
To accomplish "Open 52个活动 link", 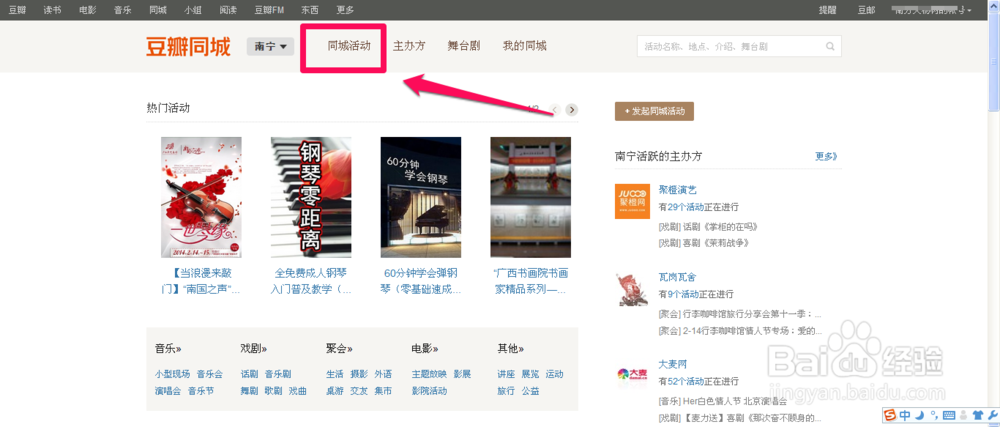I will click(x=685, y=381).
